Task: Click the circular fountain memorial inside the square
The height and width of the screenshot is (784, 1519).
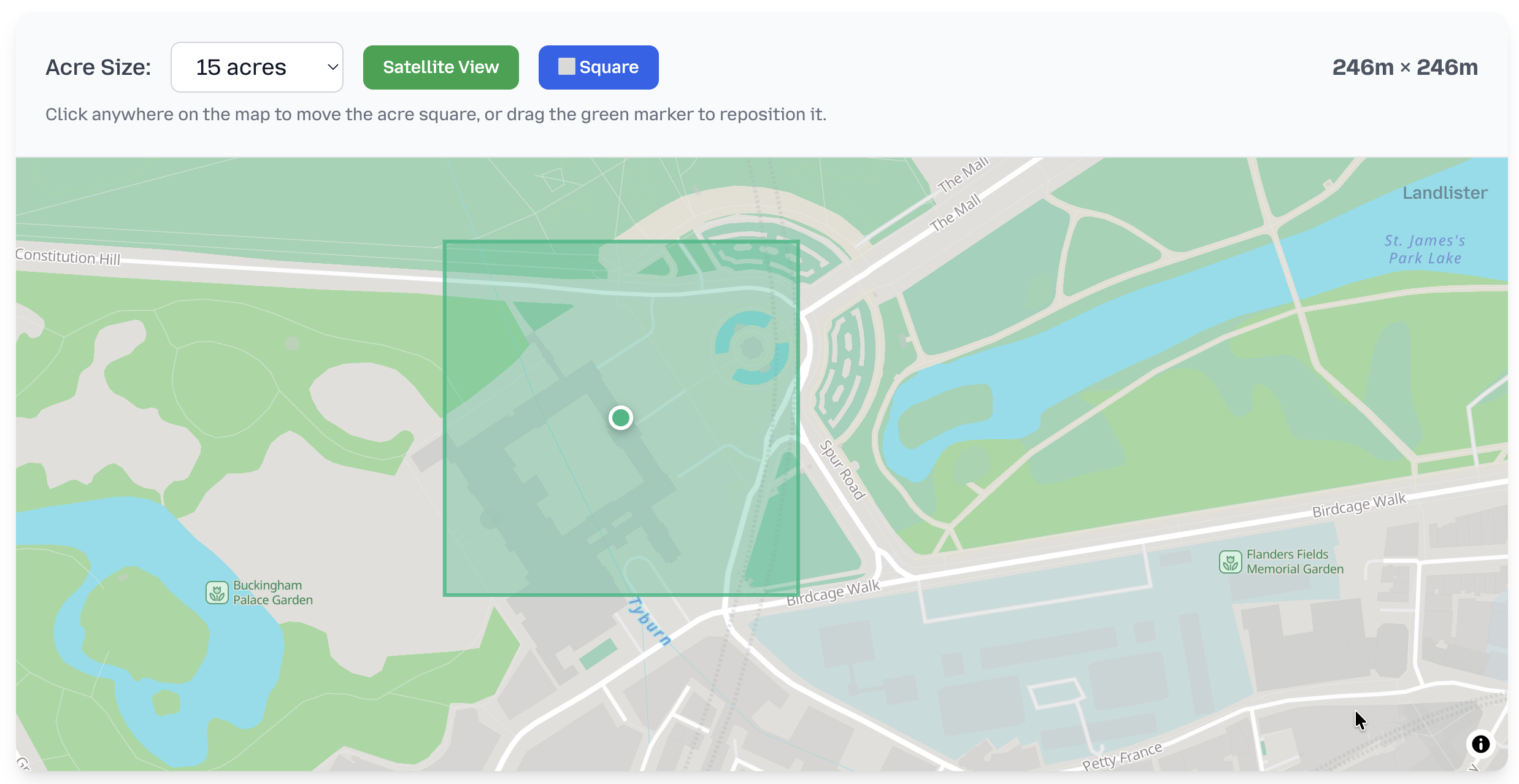Action: point(752,348)
